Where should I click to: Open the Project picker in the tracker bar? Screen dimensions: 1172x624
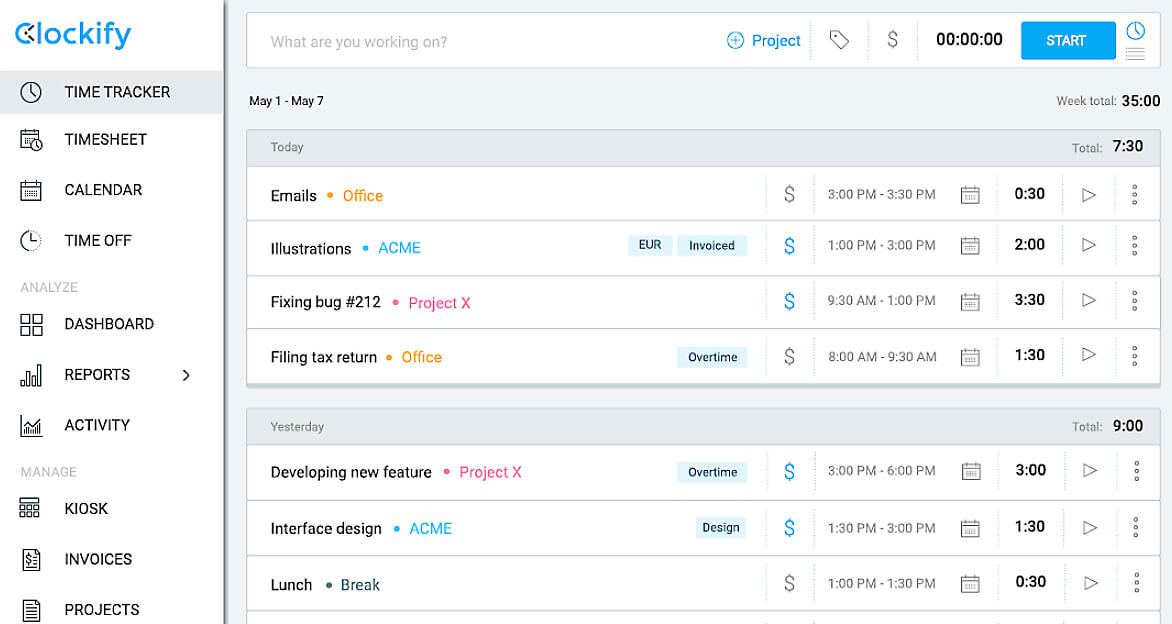(x=764, y=41)
